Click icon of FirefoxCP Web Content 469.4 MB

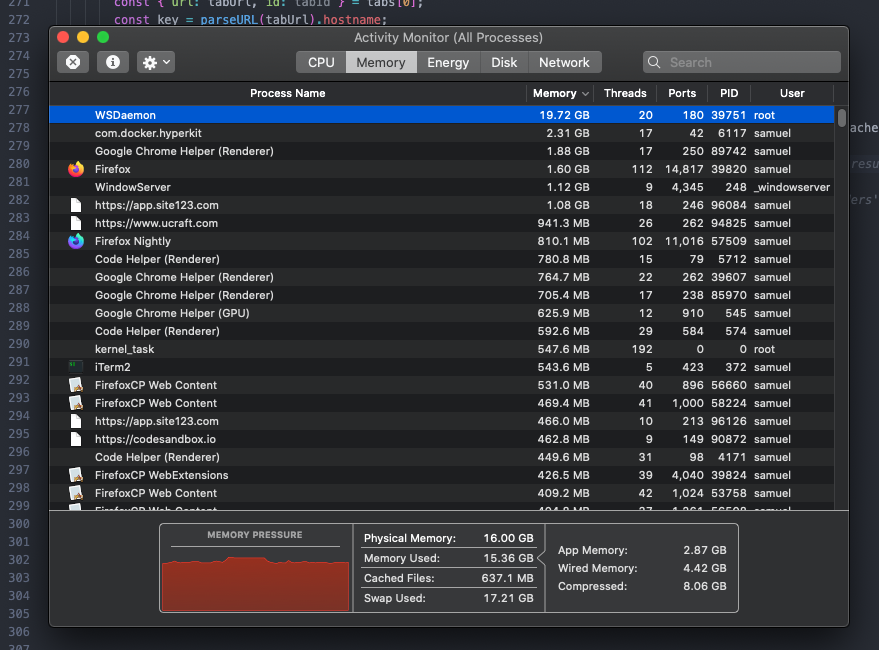click(x=76, y=403)
